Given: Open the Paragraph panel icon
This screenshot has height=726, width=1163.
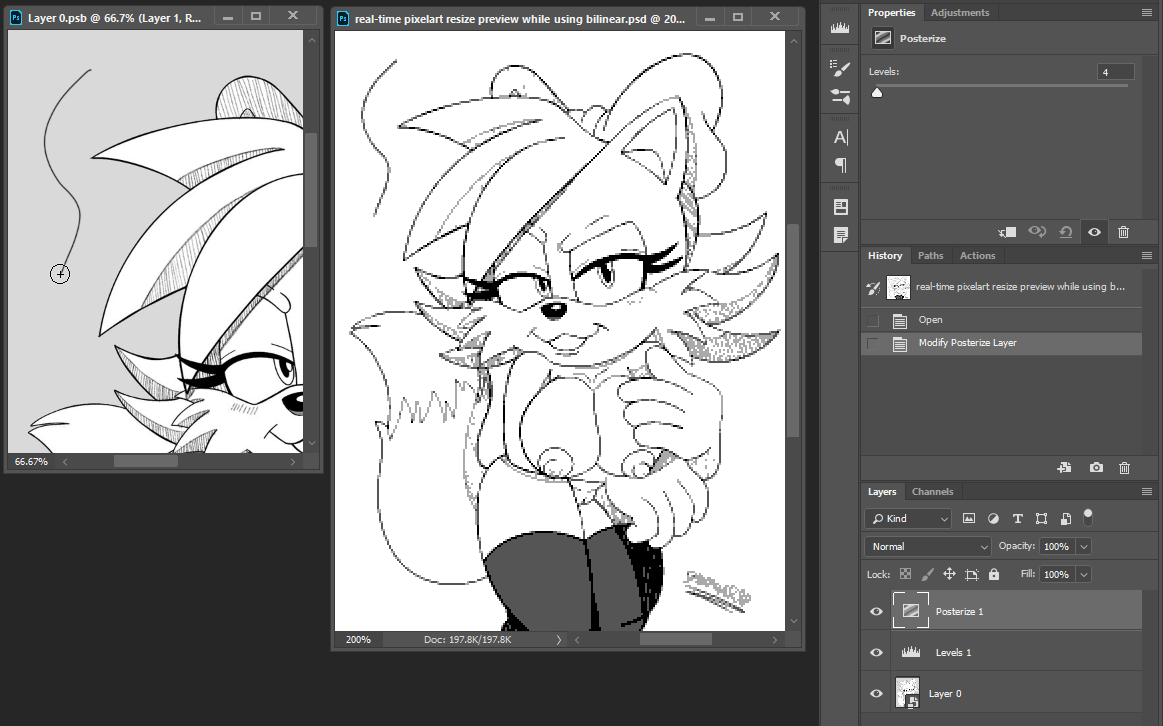Looking at the screenshot, I should point(840,165).
